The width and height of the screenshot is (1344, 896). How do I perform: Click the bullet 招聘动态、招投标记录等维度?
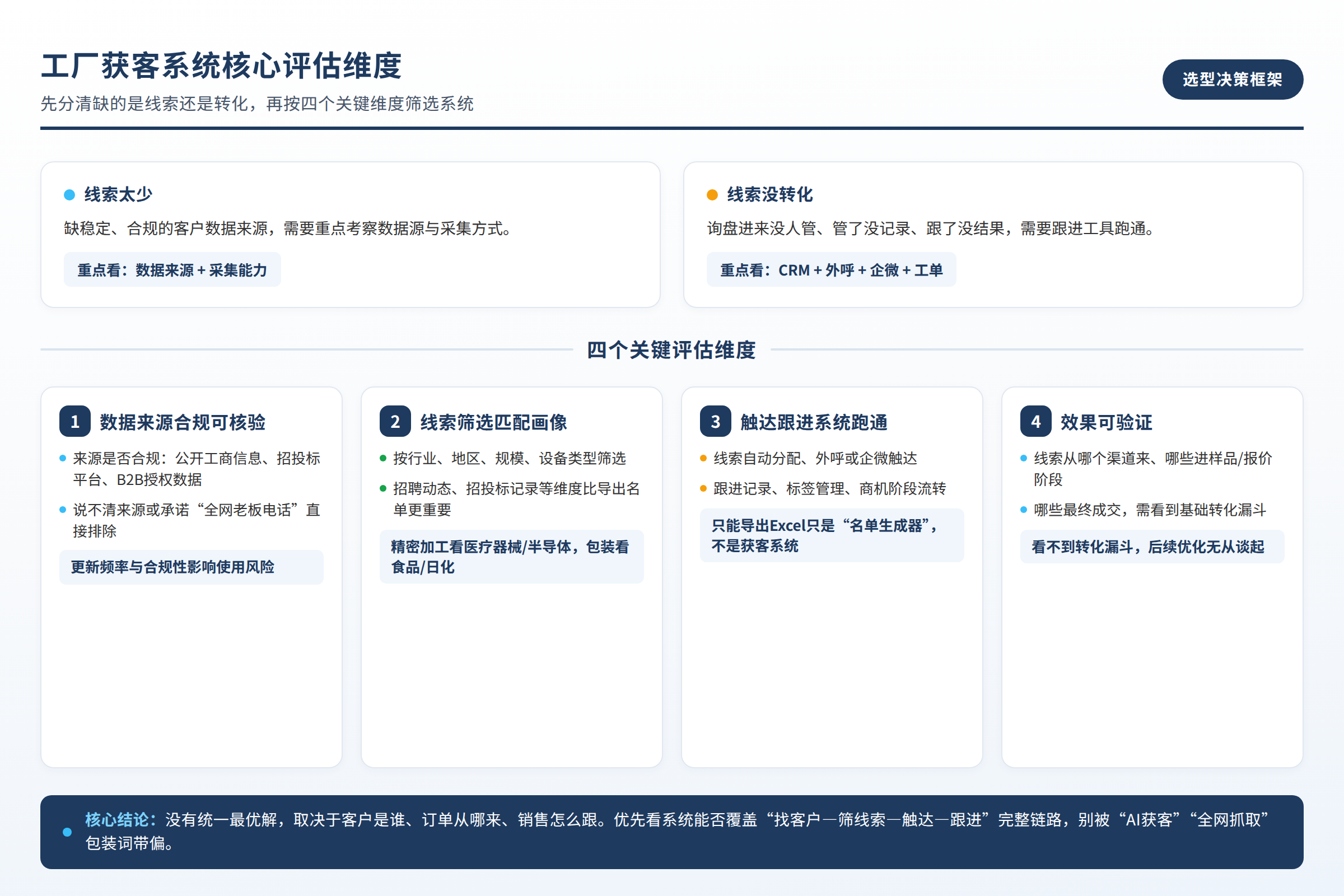516,499
